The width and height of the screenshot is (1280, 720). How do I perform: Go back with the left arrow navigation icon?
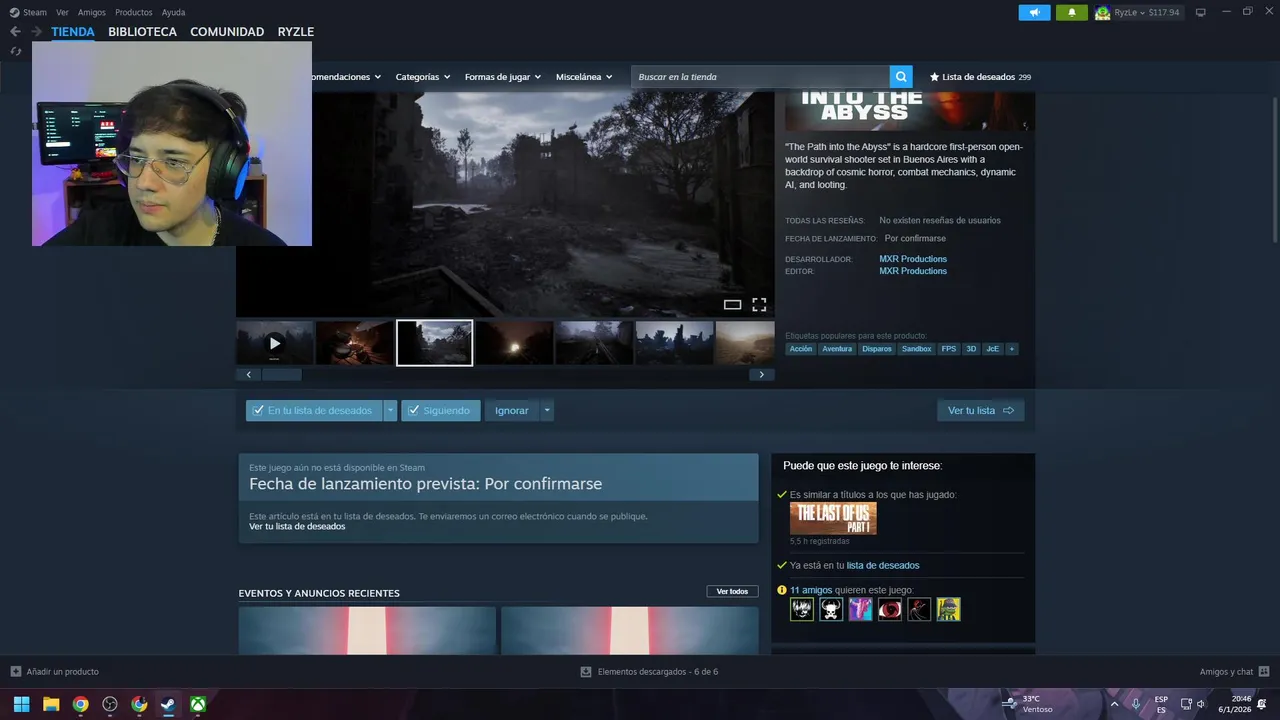pos(15,32)
